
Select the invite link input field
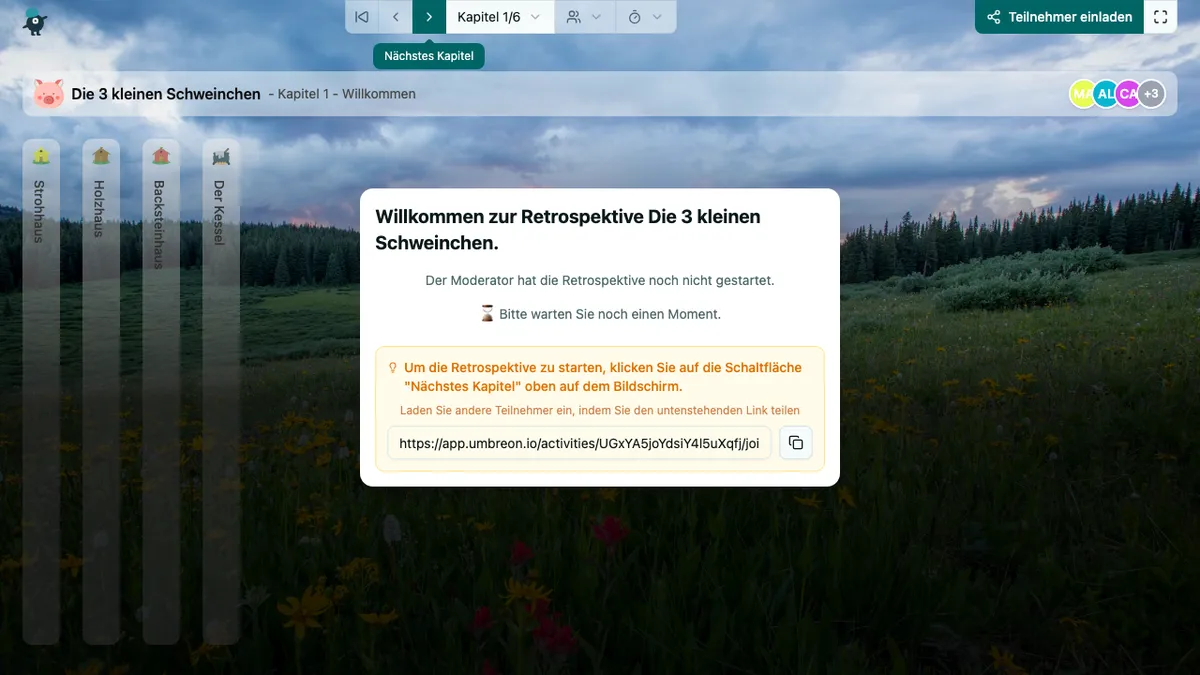[578, 442]
